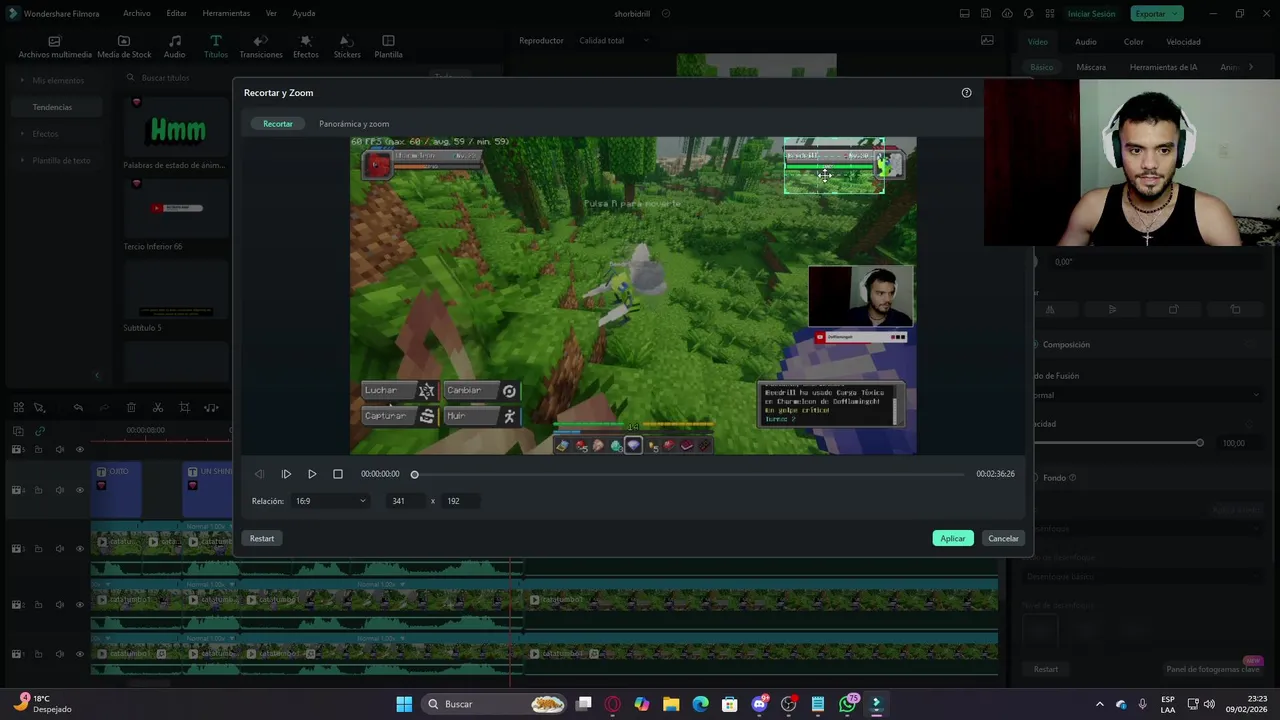Click the Cancelar button
1280x720 pixels.
point(1003,538)
